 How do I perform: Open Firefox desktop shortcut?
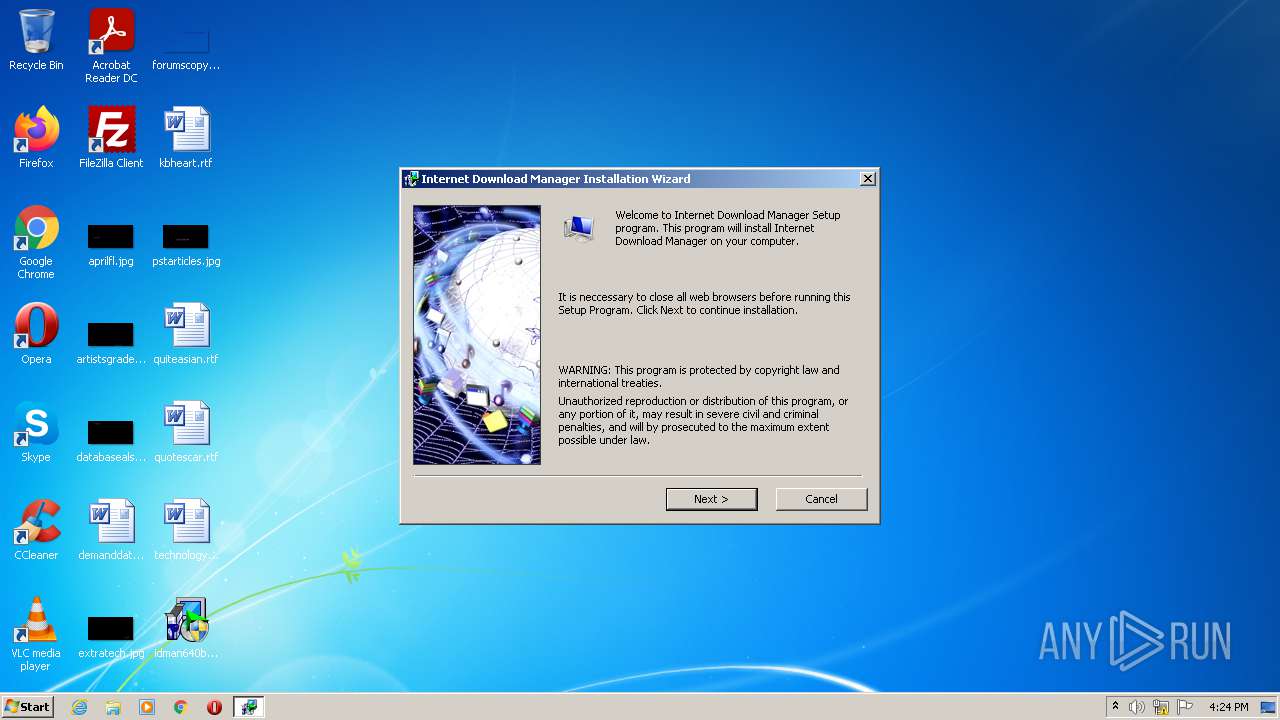click(36, 138)
